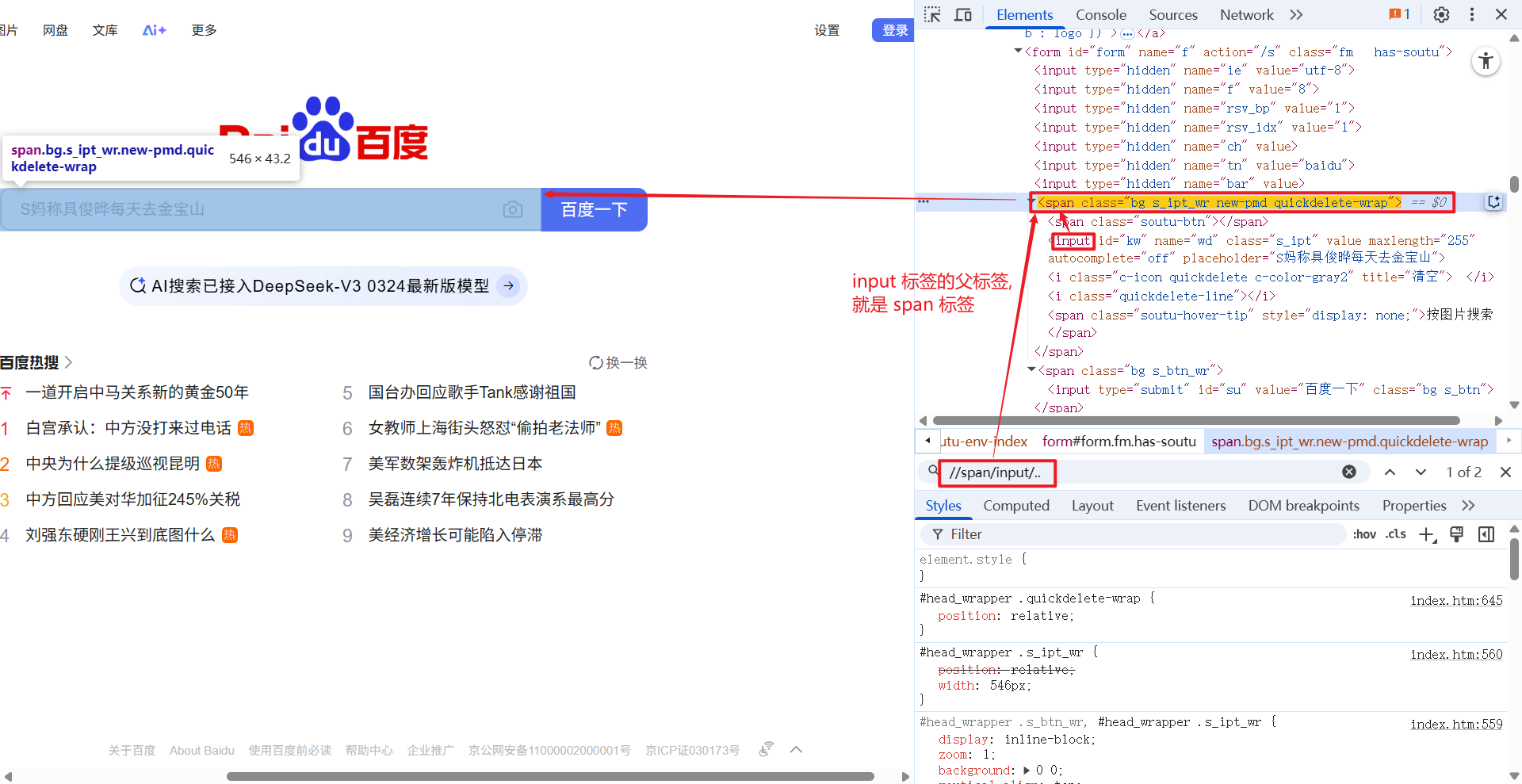Open 百度热搜 chevron link

tap(68, 362)
